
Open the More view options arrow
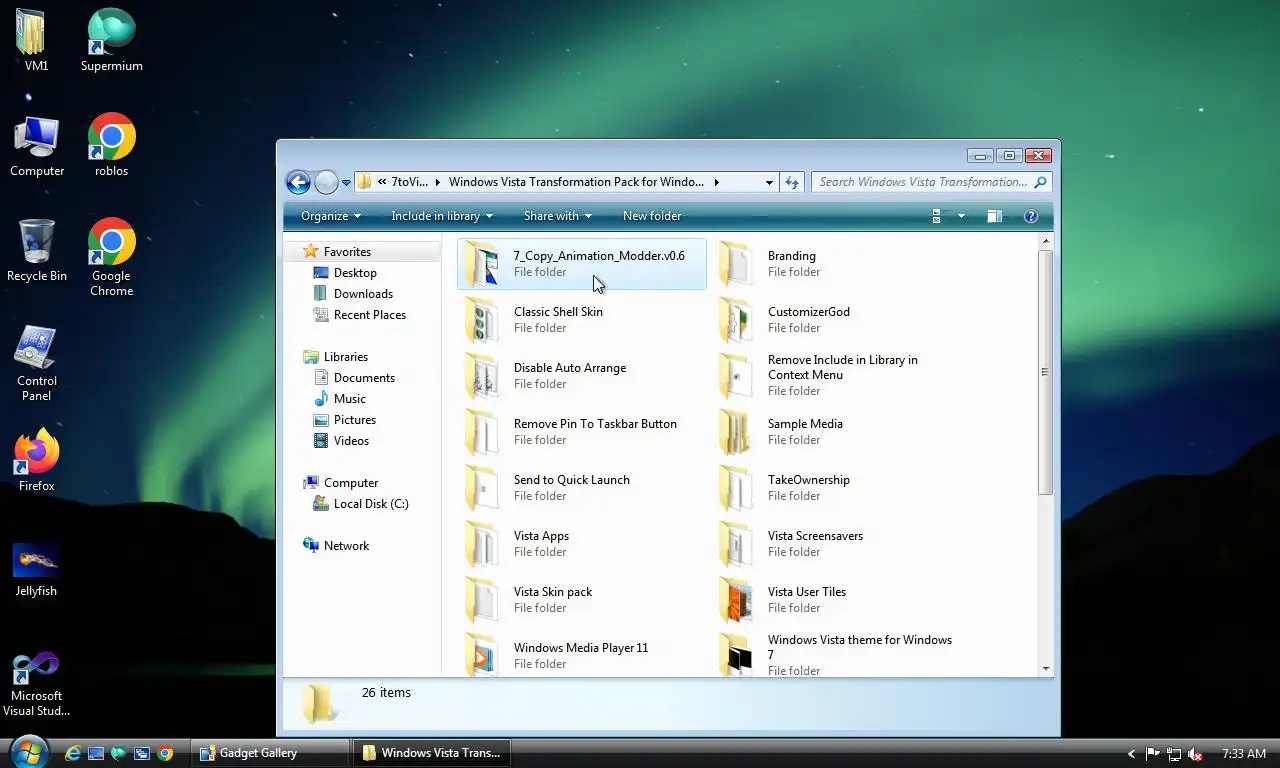(961, 216)
